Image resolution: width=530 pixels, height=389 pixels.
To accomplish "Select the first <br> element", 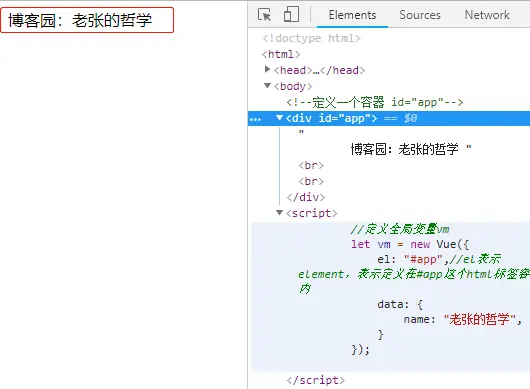I will [311, 165].
